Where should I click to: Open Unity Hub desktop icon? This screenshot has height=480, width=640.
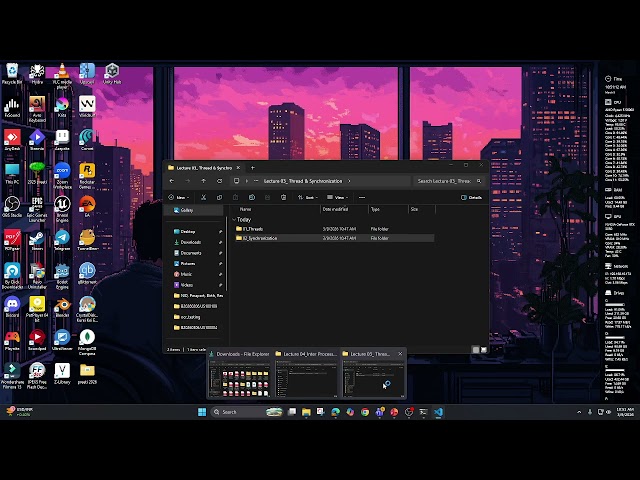coord(112,74)
